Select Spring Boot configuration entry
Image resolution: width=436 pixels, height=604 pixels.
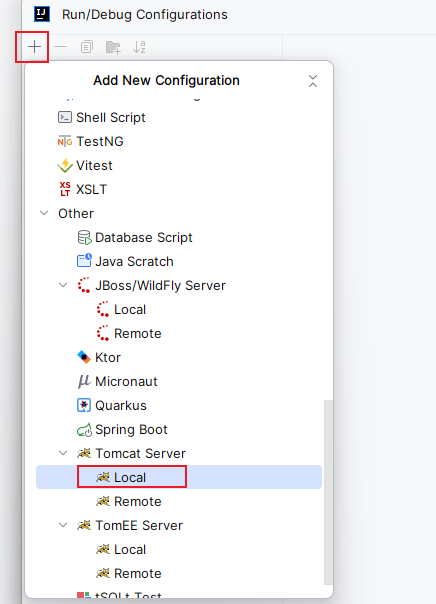point(131,430)
